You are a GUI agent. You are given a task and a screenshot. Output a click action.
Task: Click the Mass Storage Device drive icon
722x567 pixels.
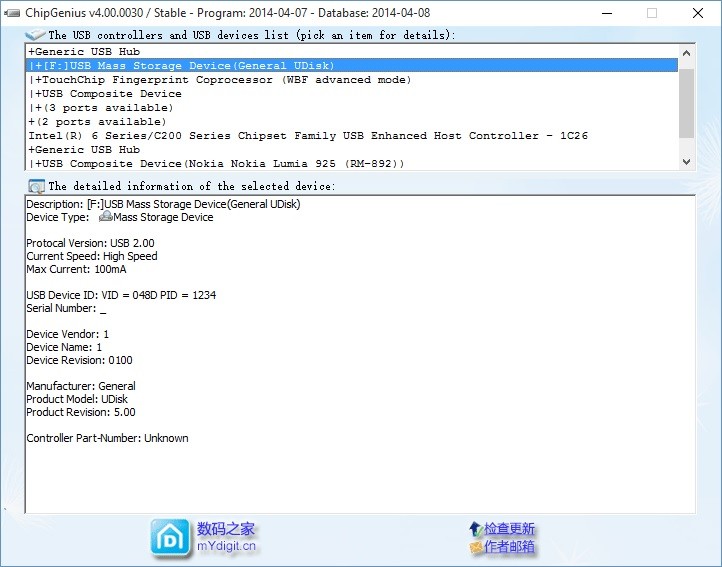pos(105,217)
